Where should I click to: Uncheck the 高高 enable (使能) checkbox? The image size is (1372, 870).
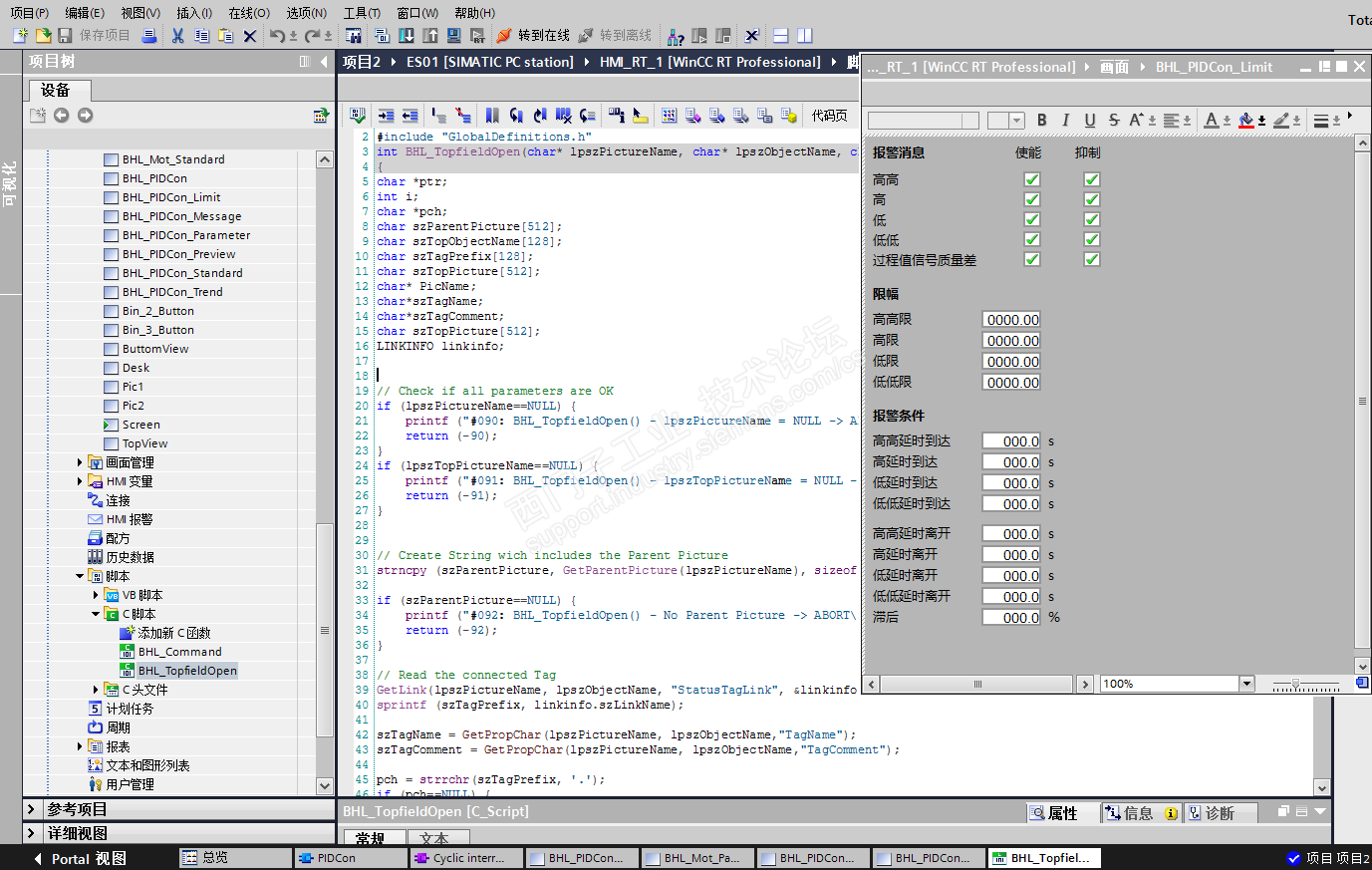1032,179
